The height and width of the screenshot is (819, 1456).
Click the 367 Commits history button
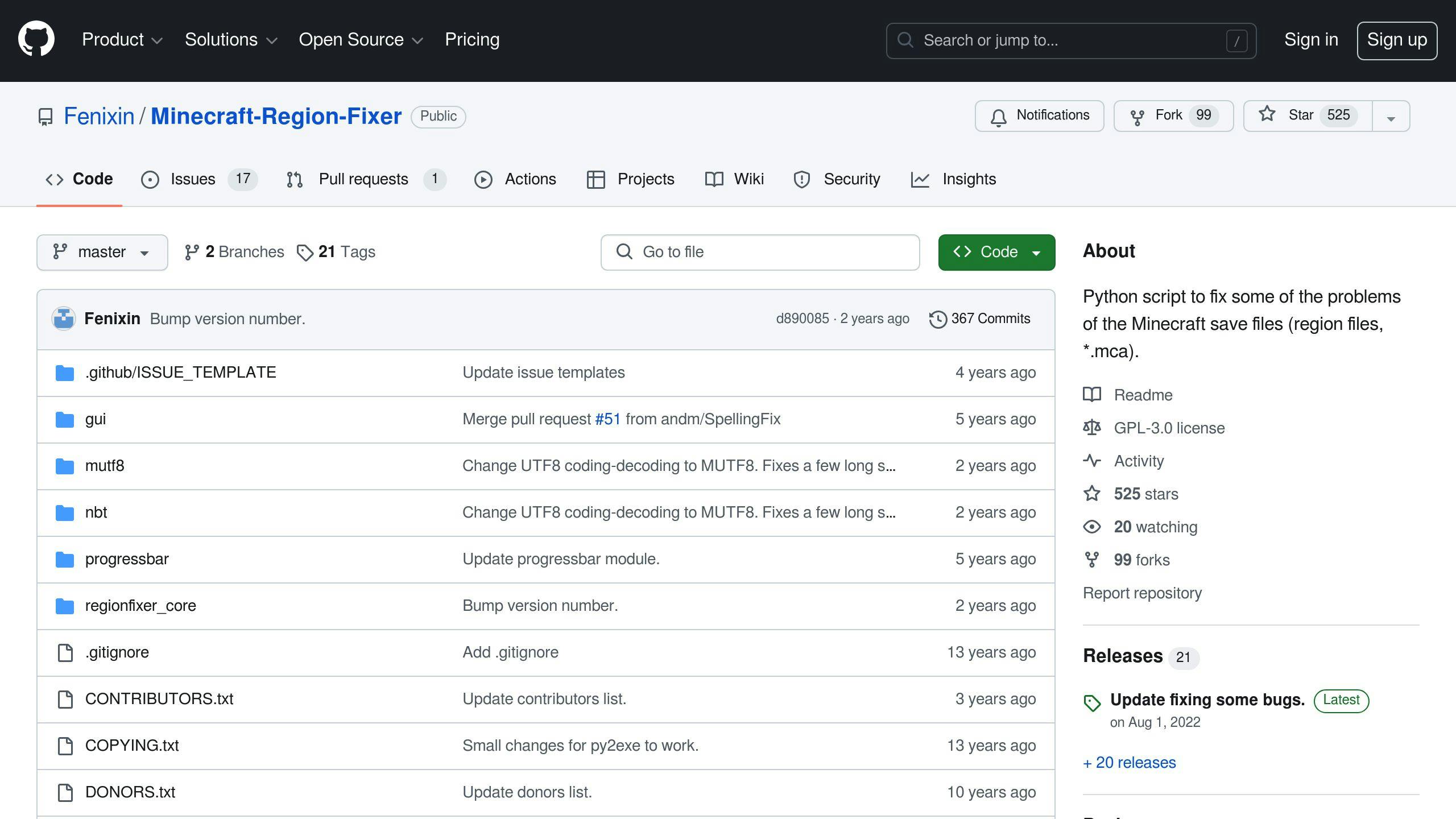(979, 318)
